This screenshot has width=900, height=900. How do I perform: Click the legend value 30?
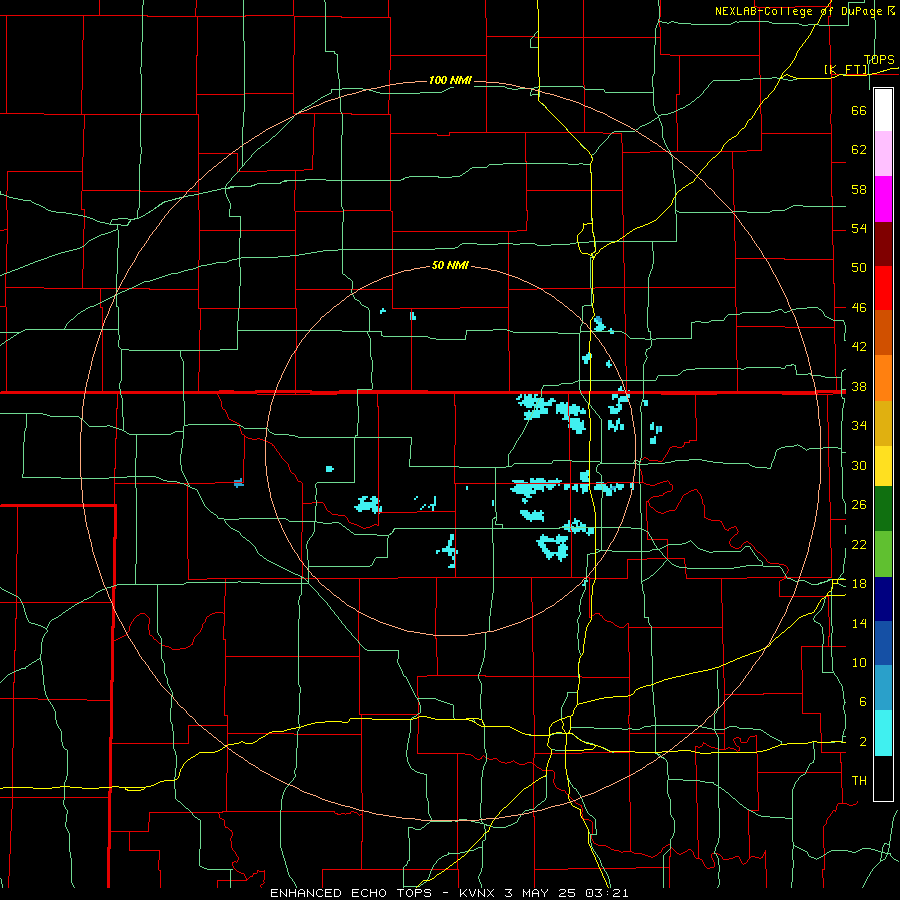click(859, 465)
